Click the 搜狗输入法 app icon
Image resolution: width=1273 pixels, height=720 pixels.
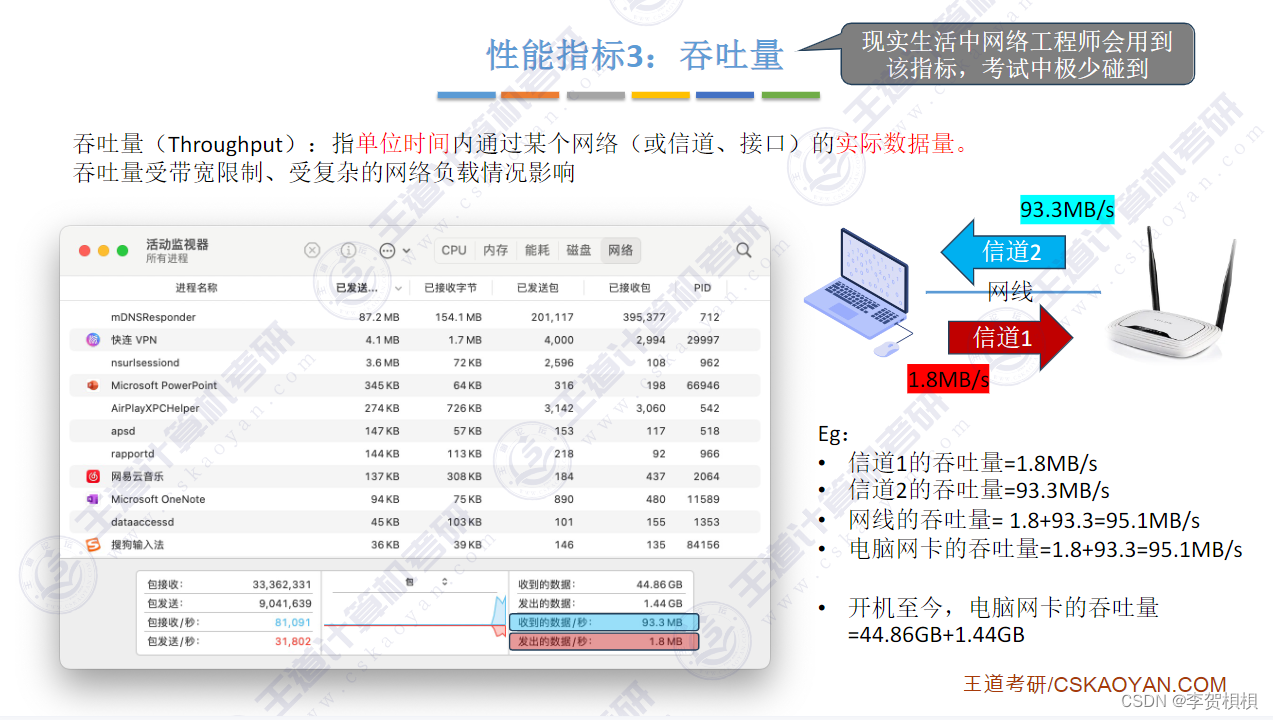tap(93, 545)
